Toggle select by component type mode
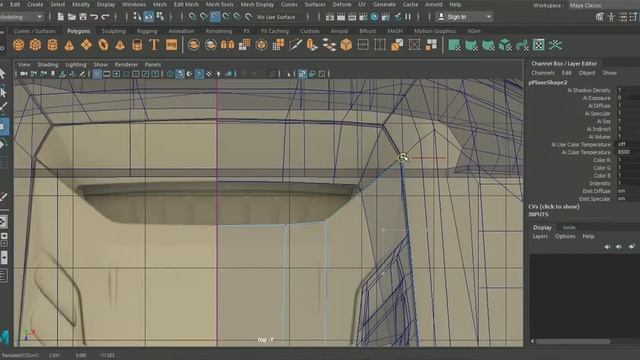640x360 pixels. [160, 17]
